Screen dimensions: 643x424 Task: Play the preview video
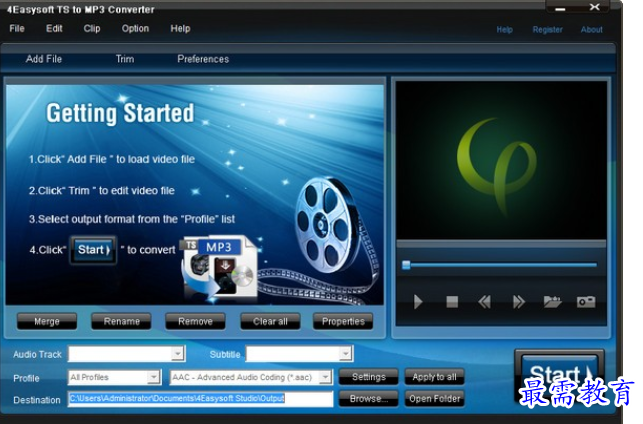[x=418, y=302]
